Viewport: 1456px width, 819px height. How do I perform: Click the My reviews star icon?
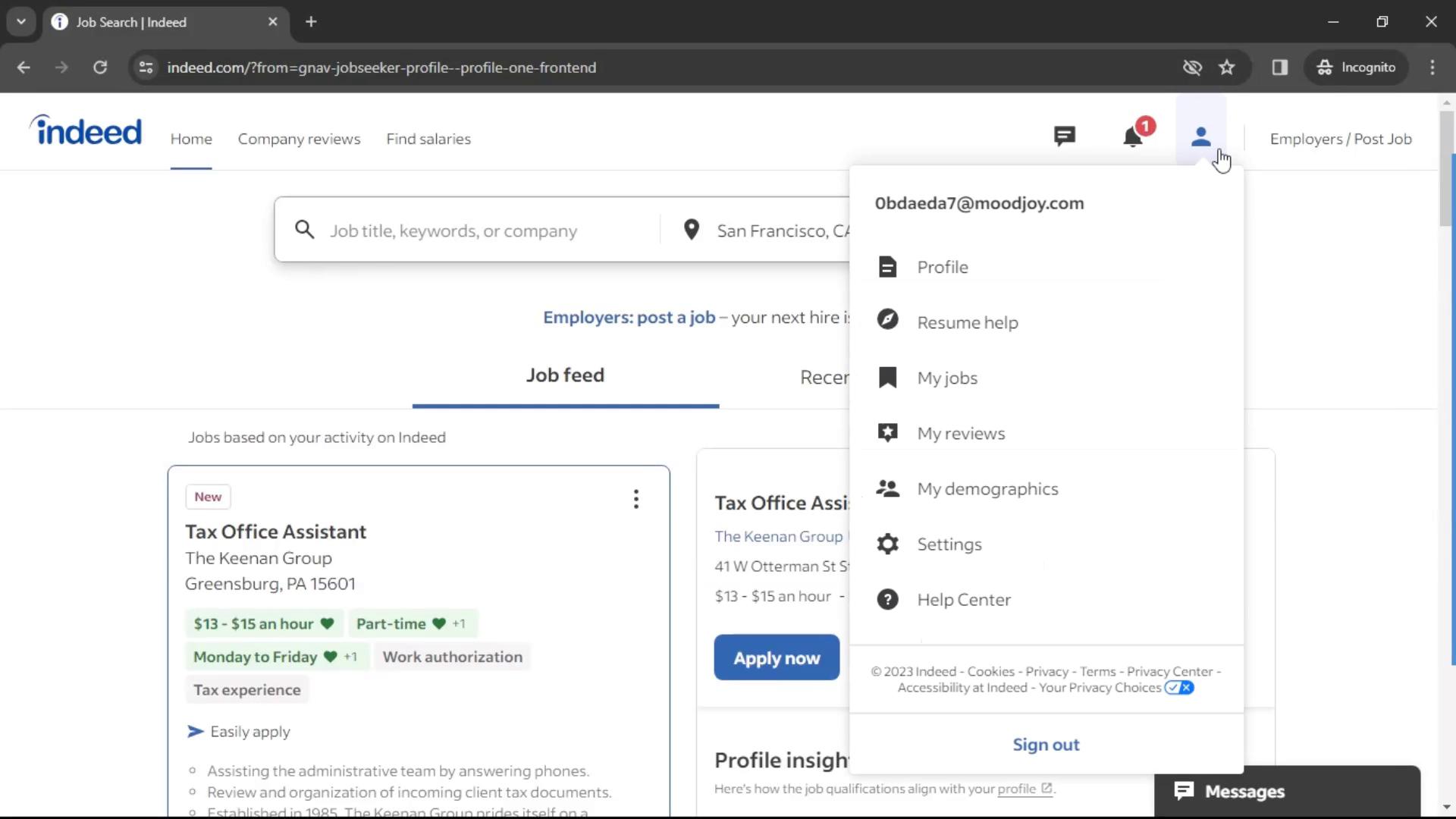pos(887,432)
